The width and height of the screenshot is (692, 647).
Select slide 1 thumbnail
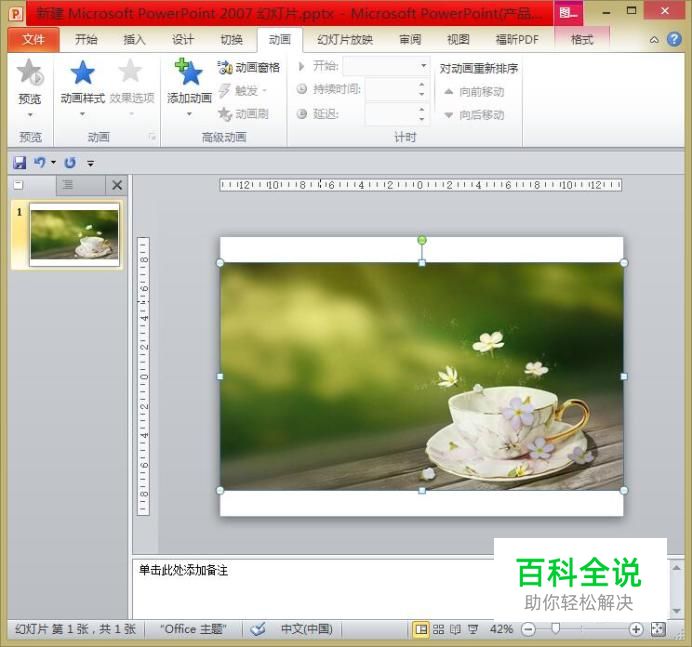pyautogui.click(x=74, y=235)
